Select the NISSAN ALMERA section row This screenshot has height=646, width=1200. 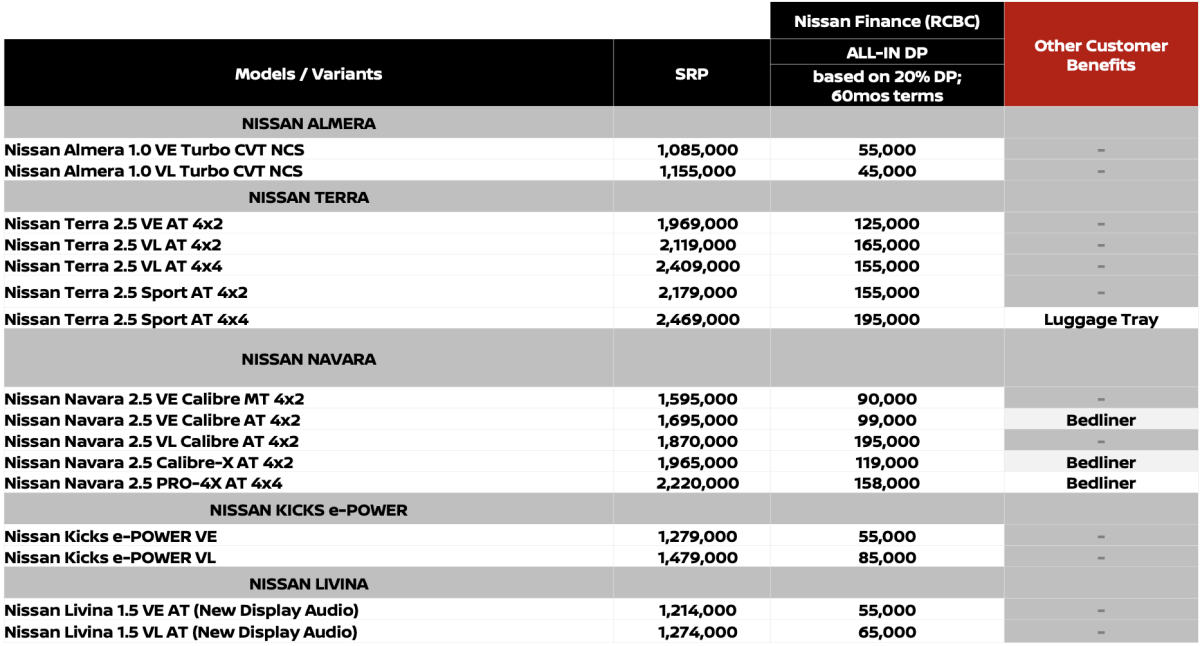(x=308, y=124)
